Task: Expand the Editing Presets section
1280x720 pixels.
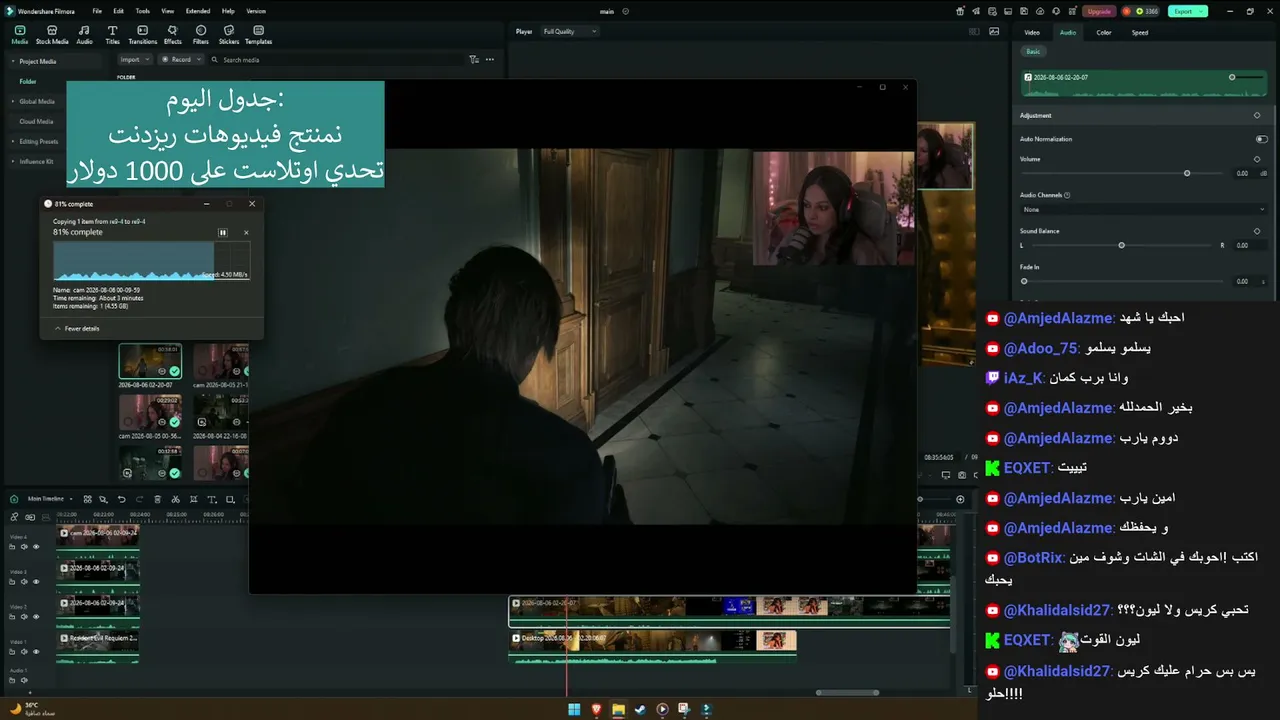Action: tap(12, 141)
